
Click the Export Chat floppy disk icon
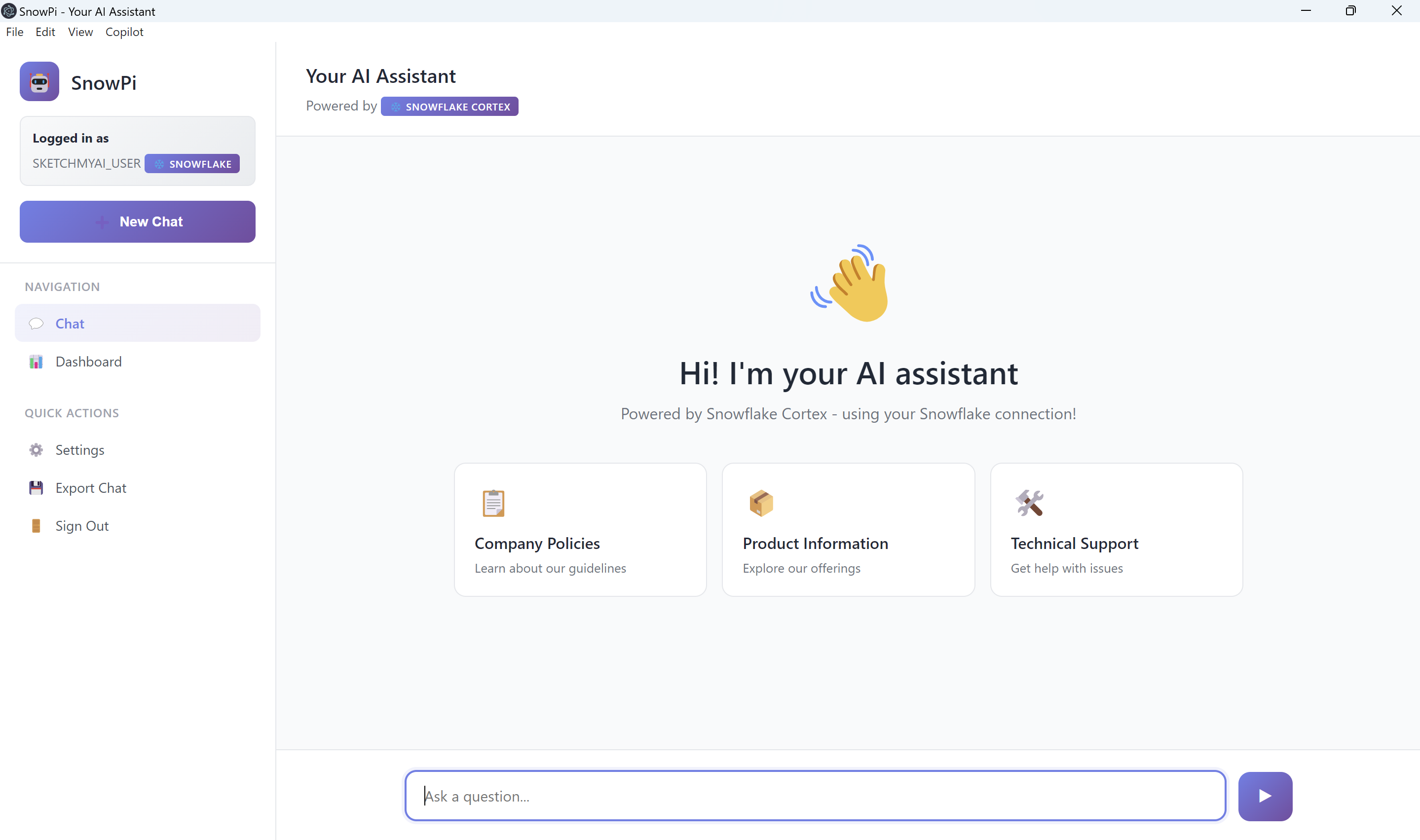(x=36, y=487)
